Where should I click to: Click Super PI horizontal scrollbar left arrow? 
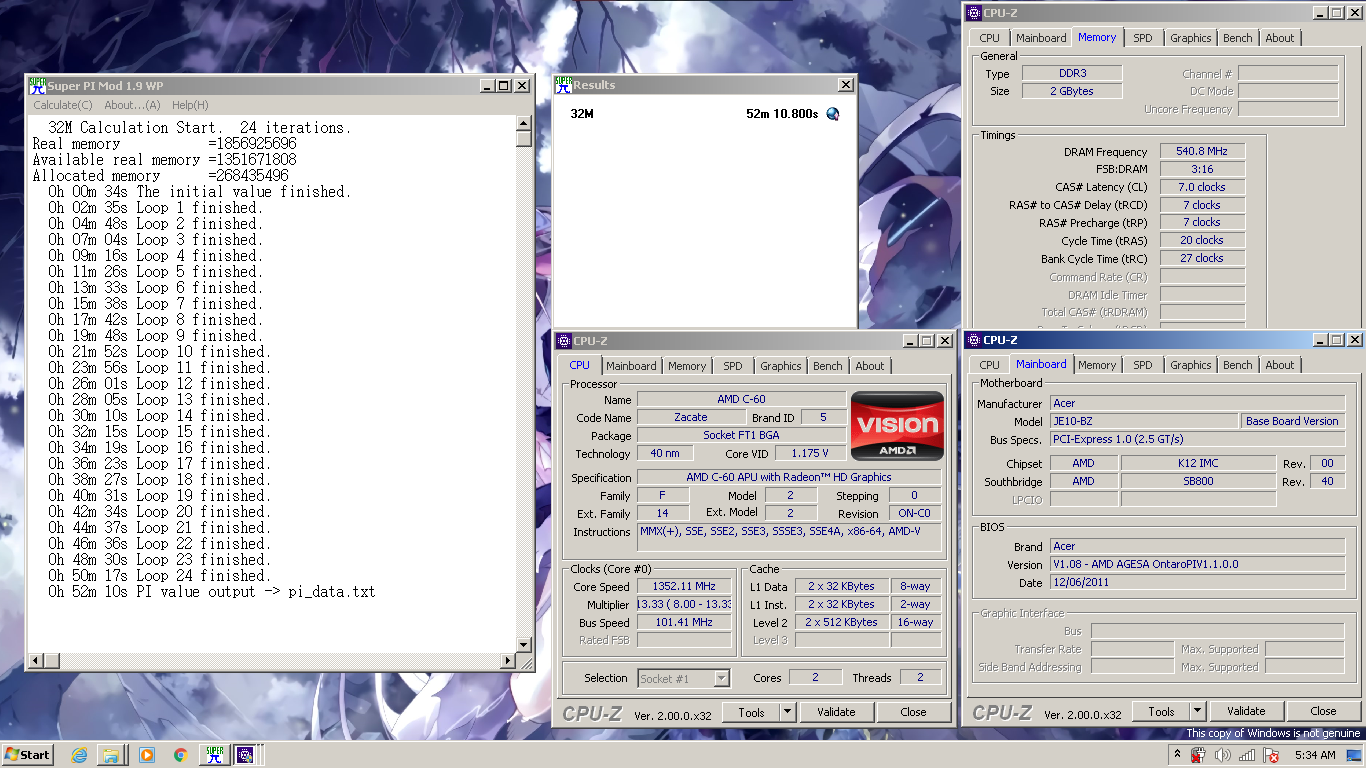37,661
